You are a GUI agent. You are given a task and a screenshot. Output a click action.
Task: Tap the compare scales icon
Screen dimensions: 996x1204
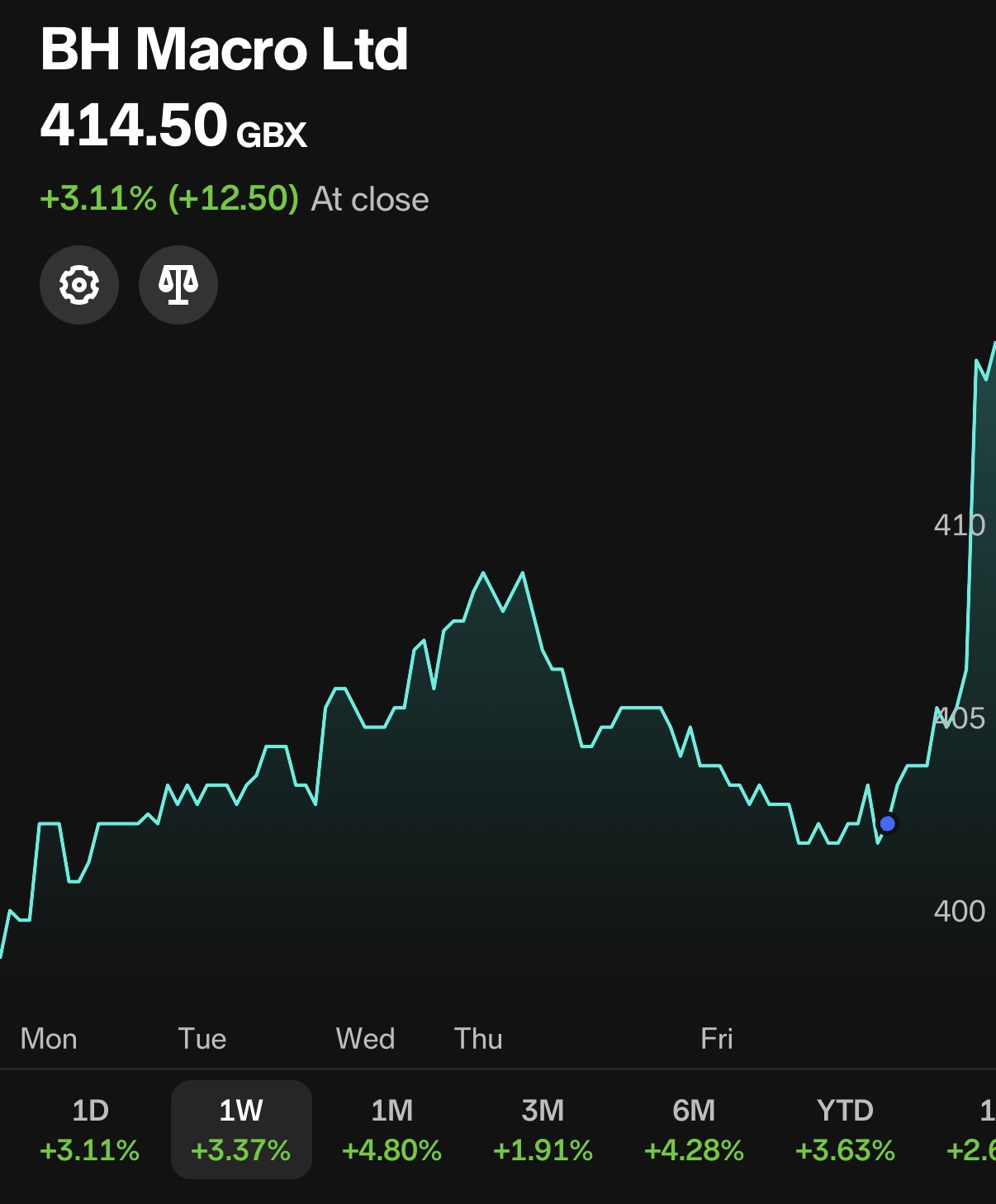(178, 285)
